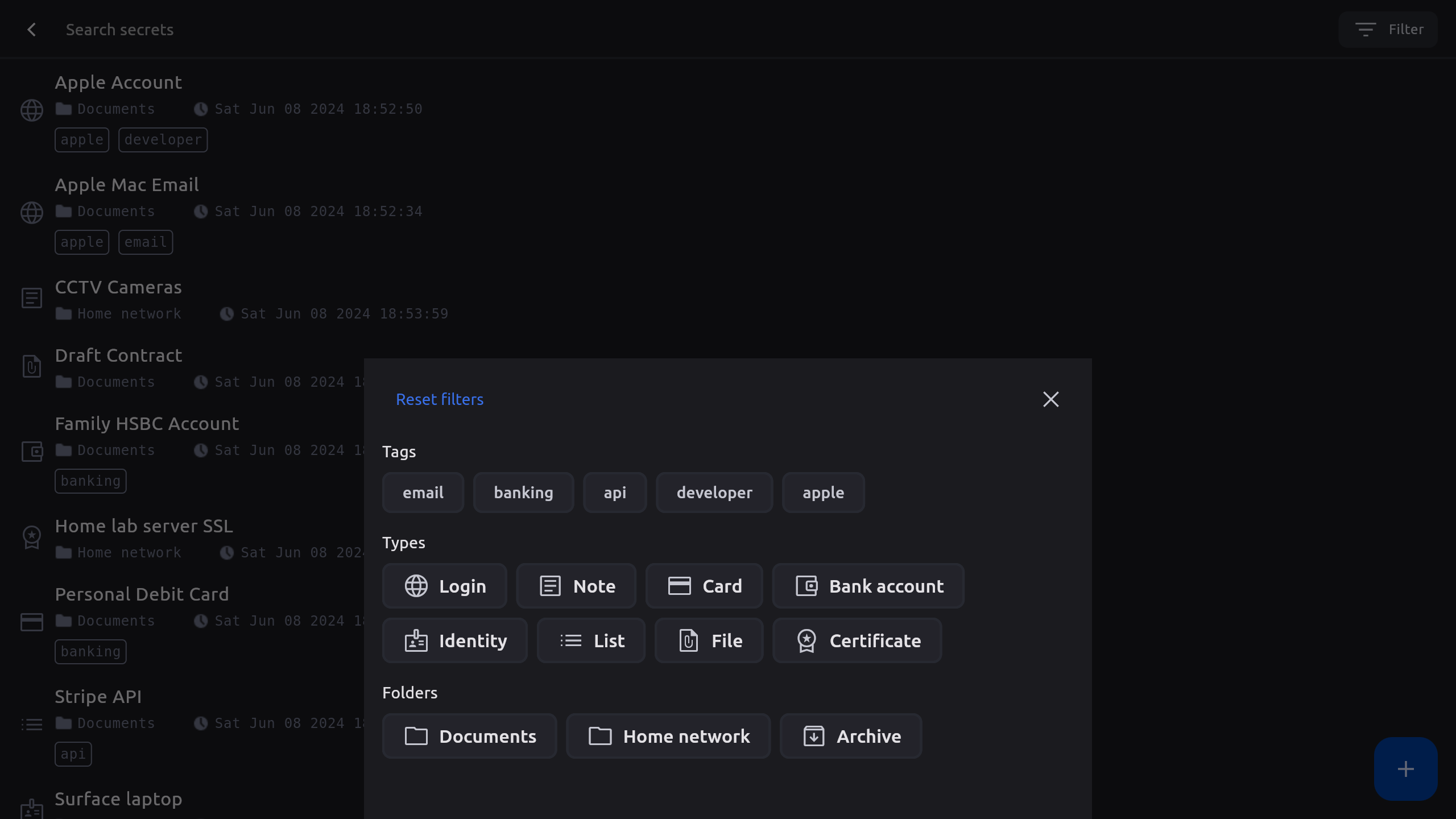Toggle the developer tag filter
The image size is (1456, 819).
tap(714, 493)
